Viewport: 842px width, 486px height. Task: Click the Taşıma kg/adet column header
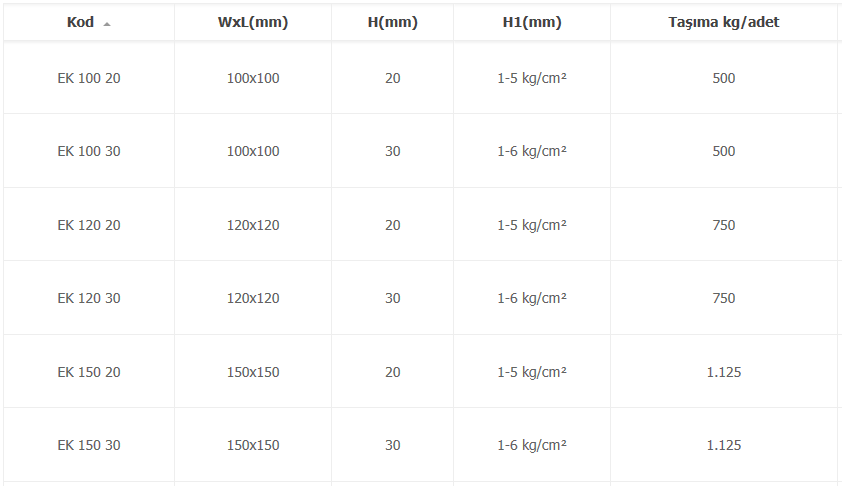click(723, 22)
